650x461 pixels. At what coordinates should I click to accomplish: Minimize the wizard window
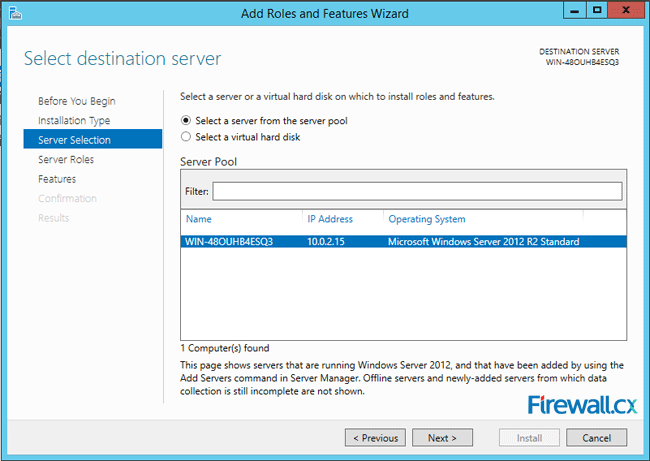[x=575, y=10]
